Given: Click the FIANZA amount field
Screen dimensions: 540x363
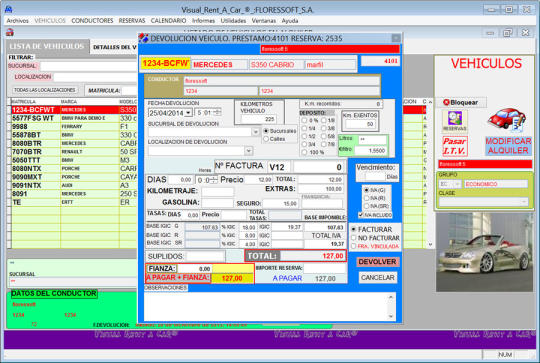Looking at the screenshot, I should point(195,268).
